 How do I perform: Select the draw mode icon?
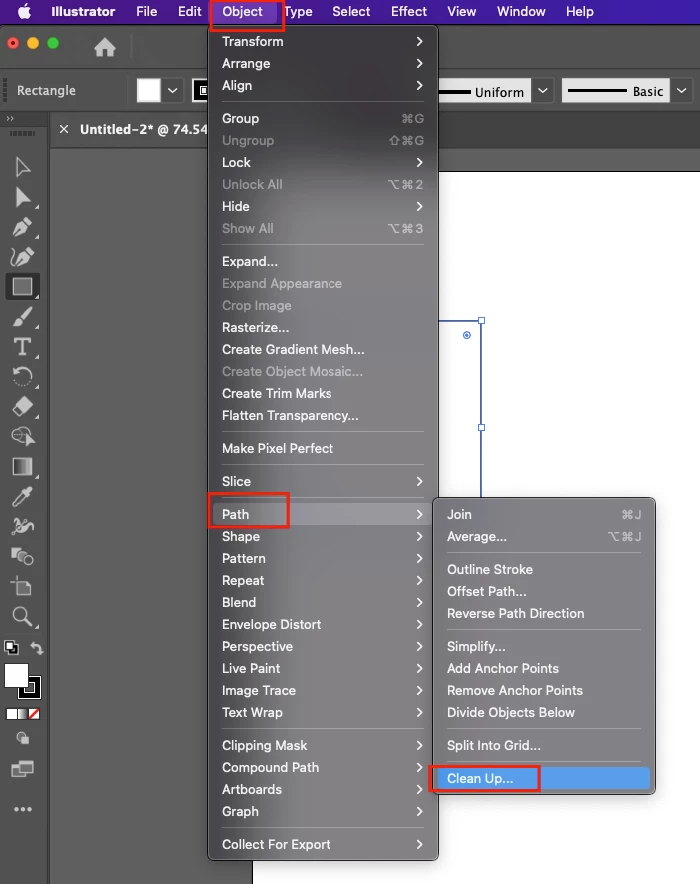tap(23, 738)
